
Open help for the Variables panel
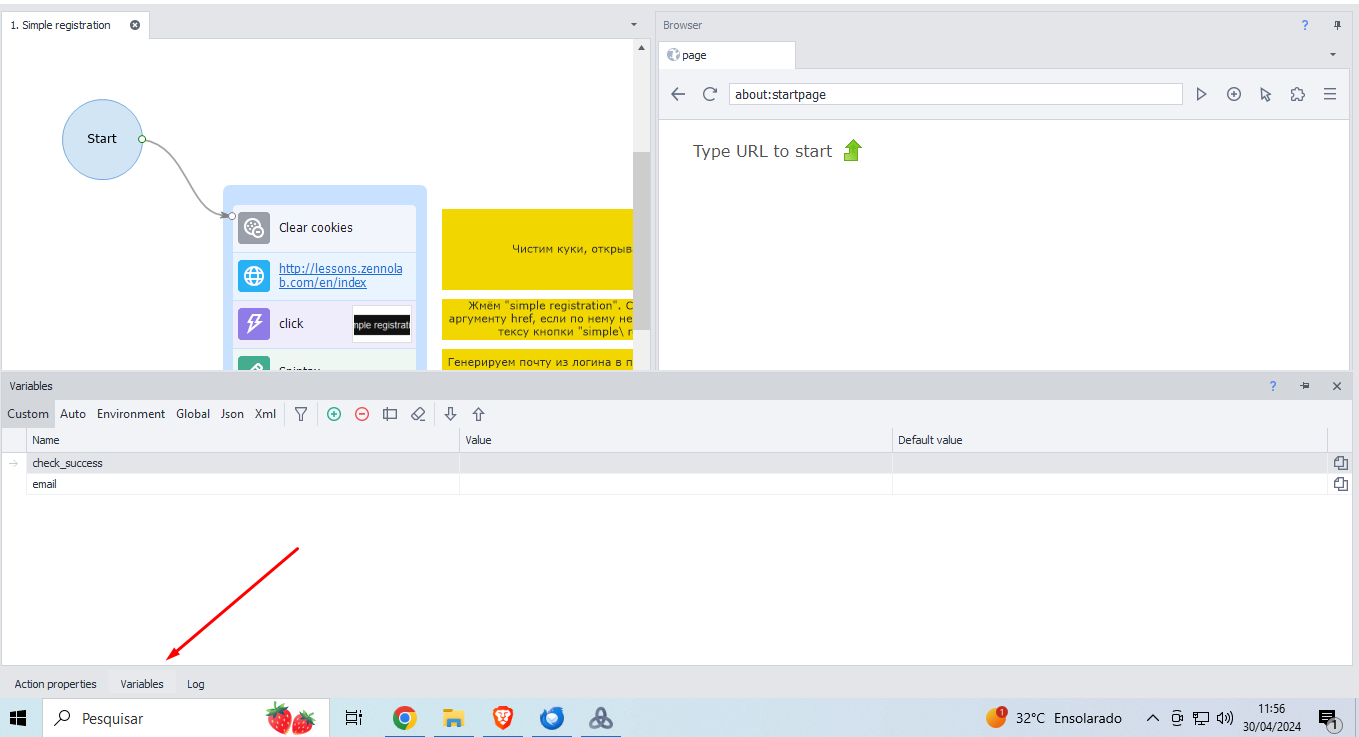click(1273, 386)
